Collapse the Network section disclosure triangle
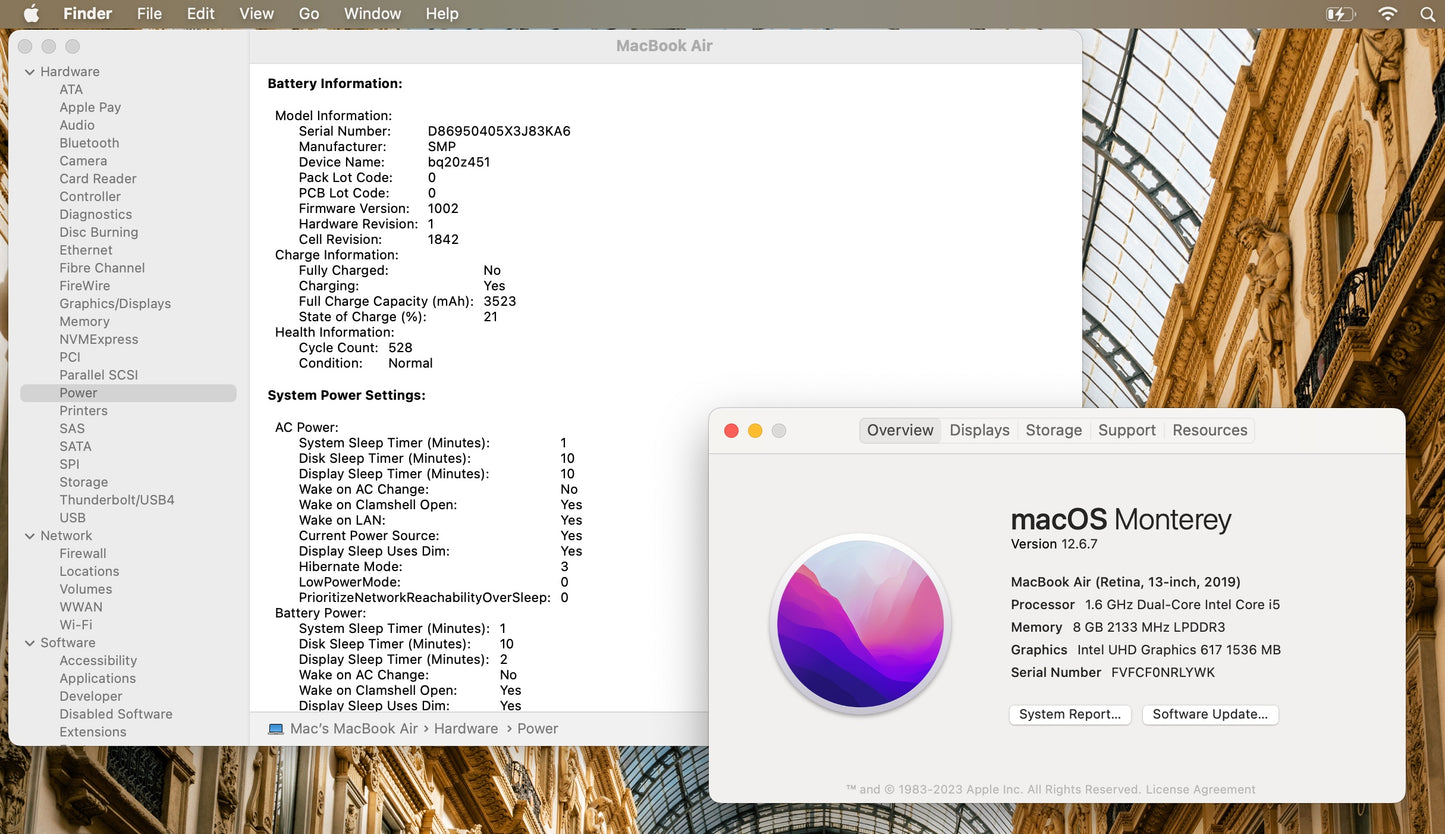The image size is (1445, 834). [29, 536]
